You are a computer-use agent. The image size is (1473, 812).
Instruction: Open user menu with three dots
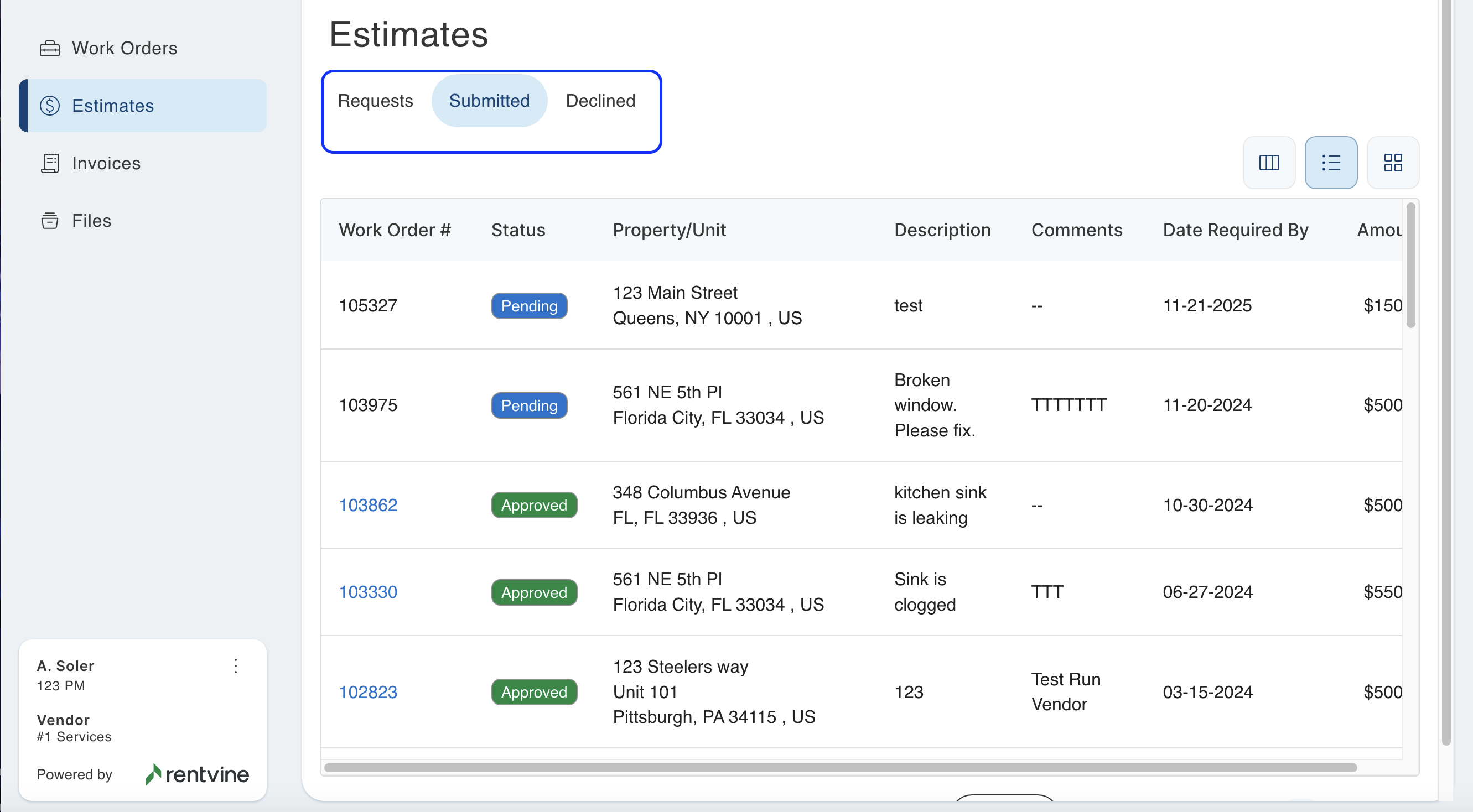pyautogui.click(x=236, y=666)
